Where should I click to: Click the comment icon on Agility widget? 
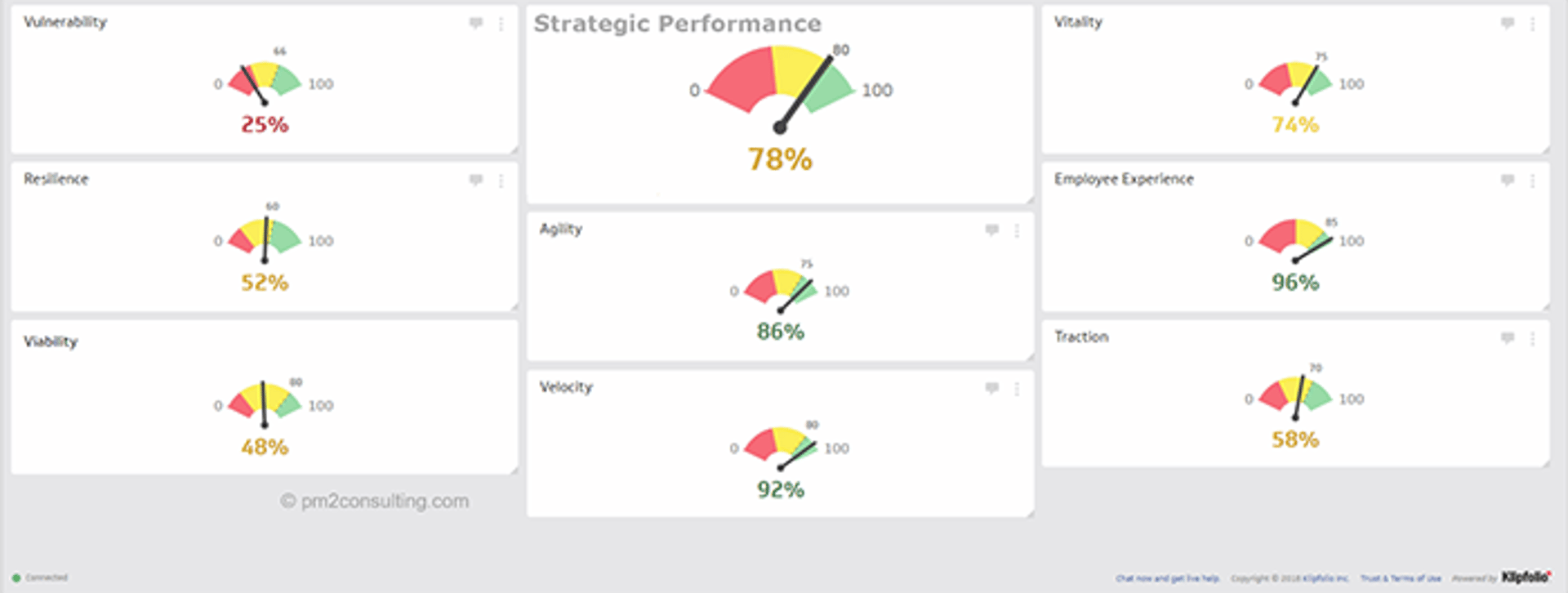coord(991,231)
